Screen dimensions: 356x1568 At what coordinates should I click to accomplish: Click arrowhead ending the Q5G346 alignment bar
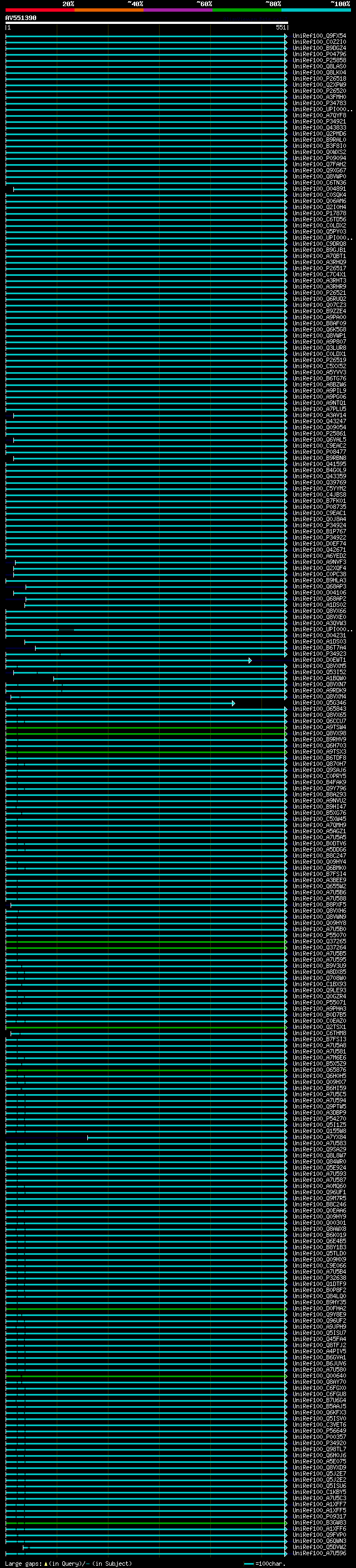click(233, 703)
